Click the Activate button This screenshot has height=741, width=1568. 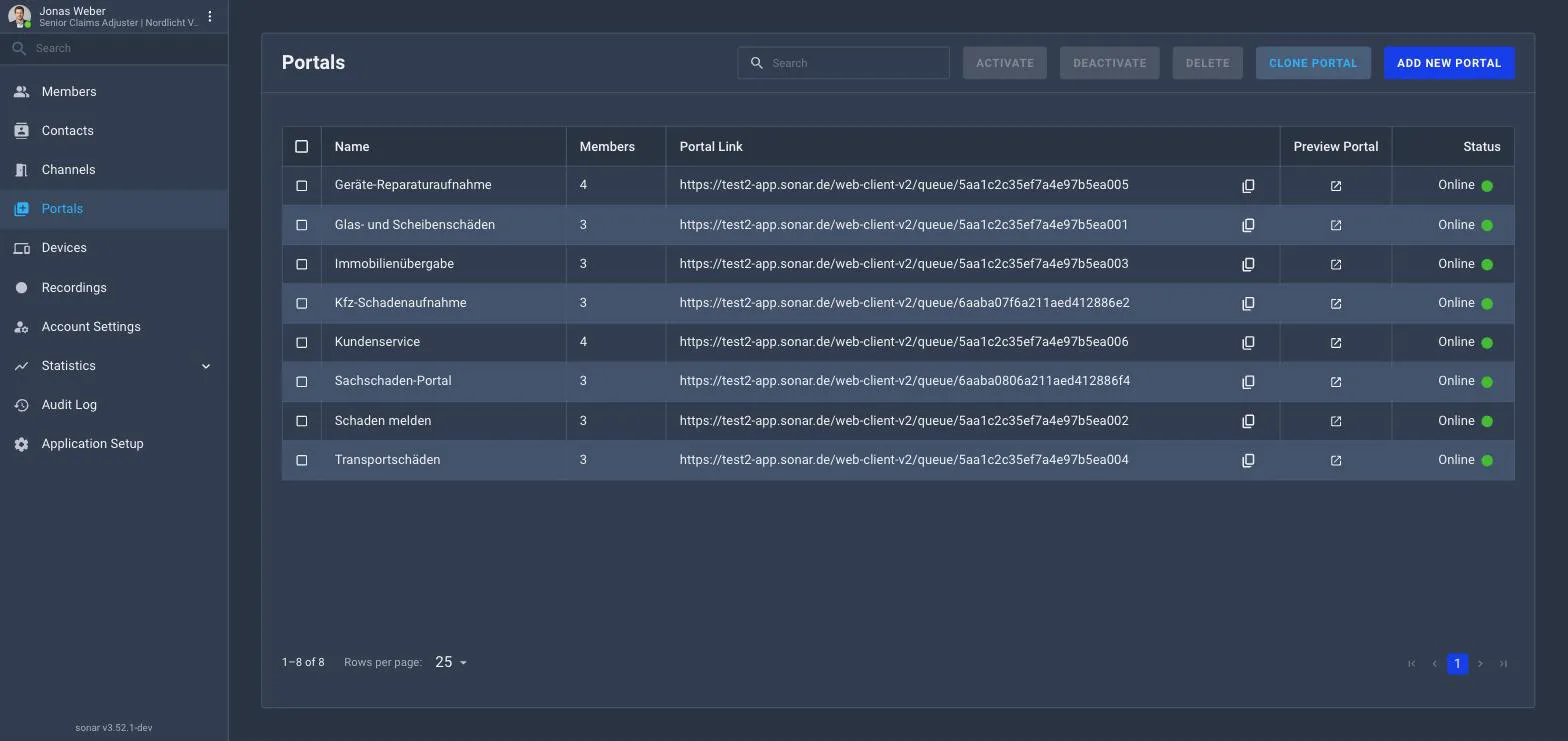pos(1005,63)
